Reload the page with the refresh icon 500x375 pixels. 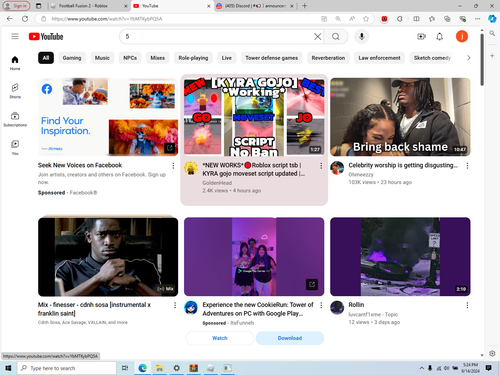(25, 19)
